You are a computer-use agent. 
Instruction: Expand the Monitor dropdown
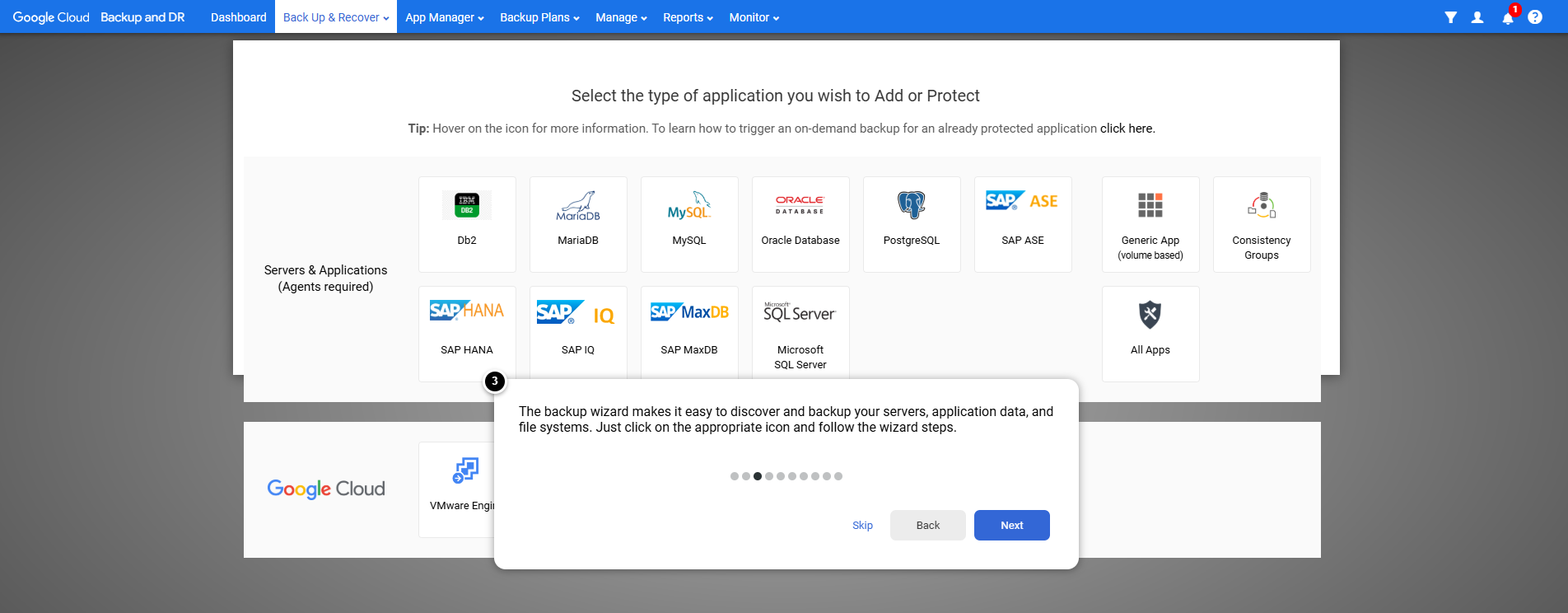tap(754, 17)
